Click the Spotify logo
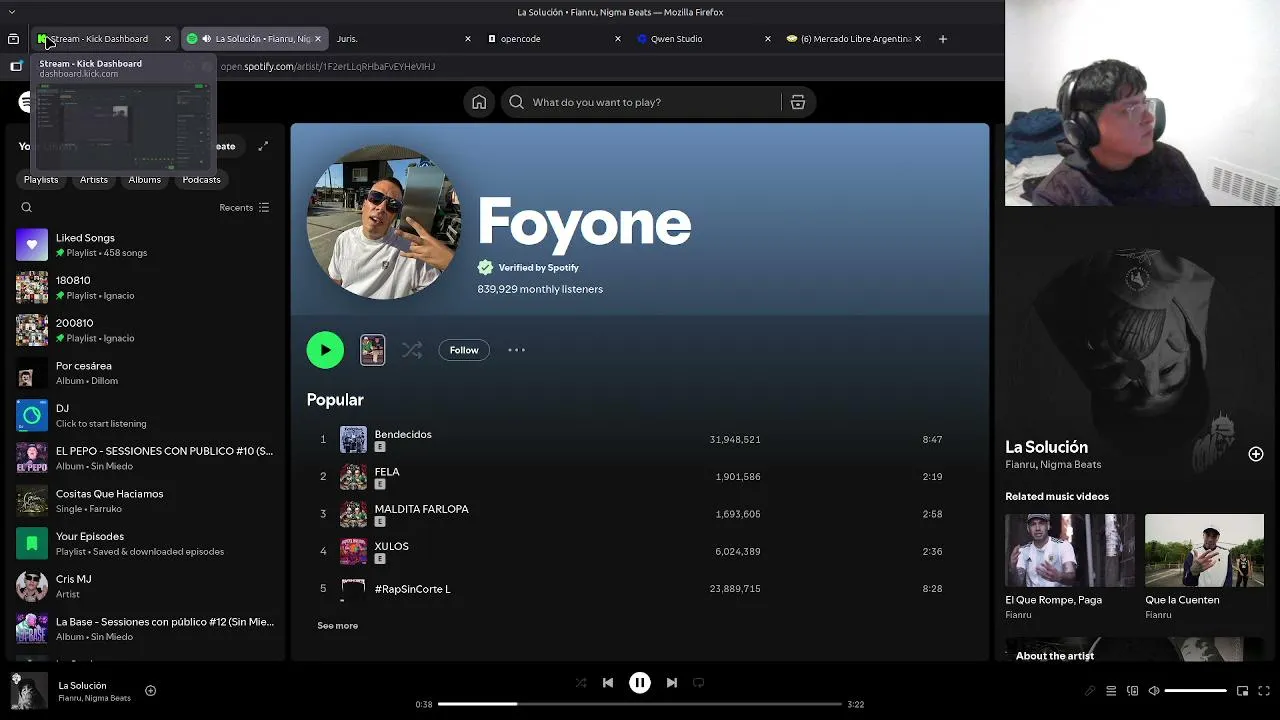The width and height of the screenshot is (1280, 720). click(26, 102)
